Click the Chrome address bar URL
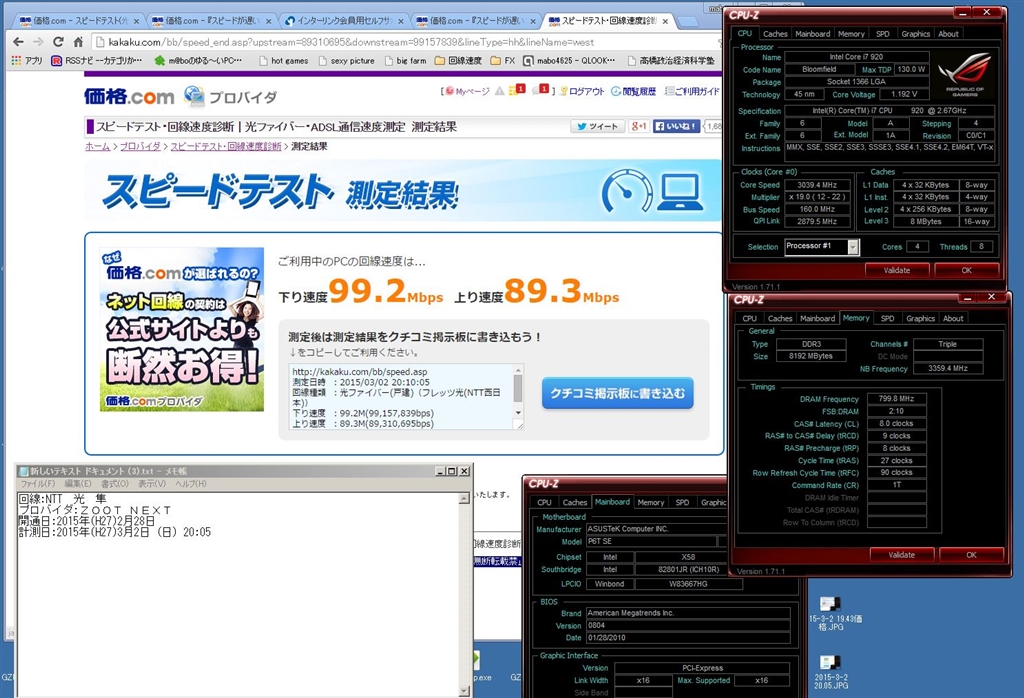This screenshot has width=1024, height=698. click(x=351, y=42)
